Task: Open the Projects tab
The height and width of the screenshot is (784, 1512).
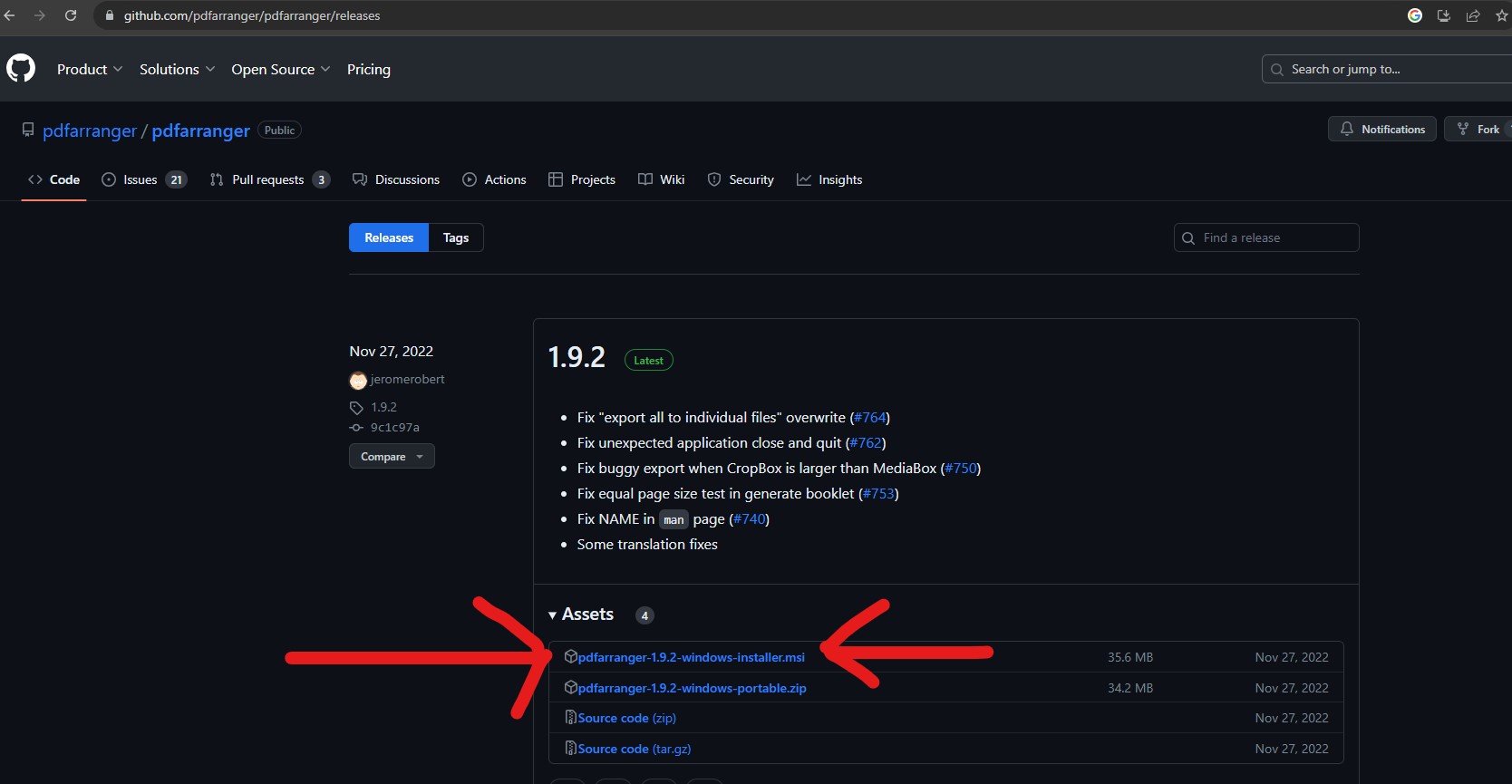Action: point(582,179)
